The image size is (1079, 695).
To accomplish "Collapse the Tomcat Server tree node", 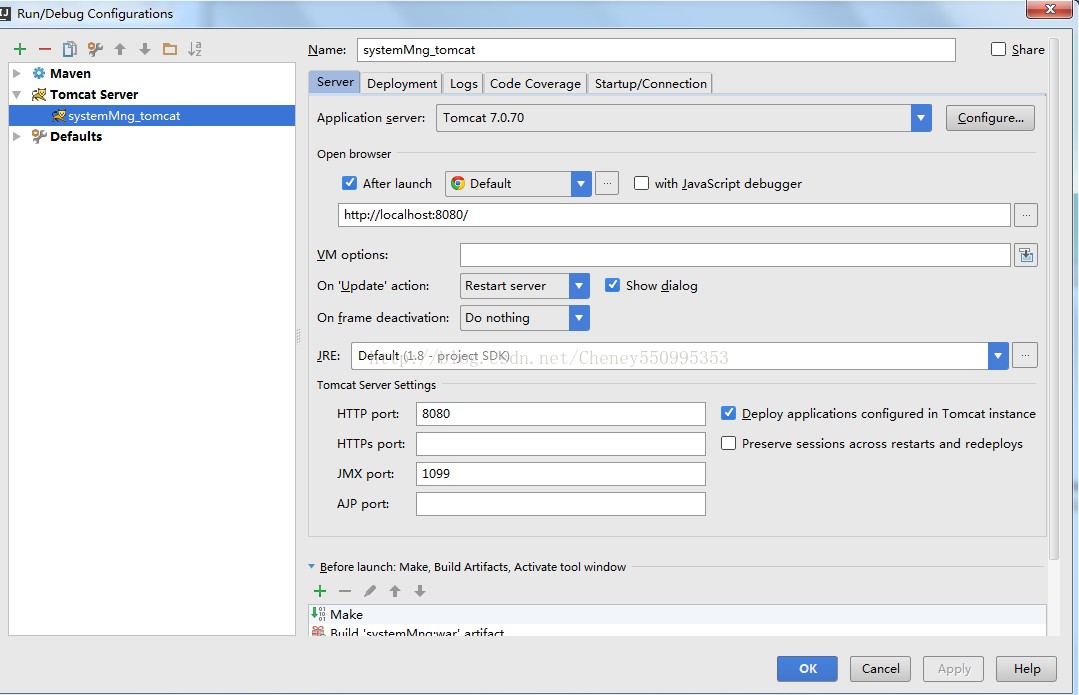I will click(x=17, y=94).
